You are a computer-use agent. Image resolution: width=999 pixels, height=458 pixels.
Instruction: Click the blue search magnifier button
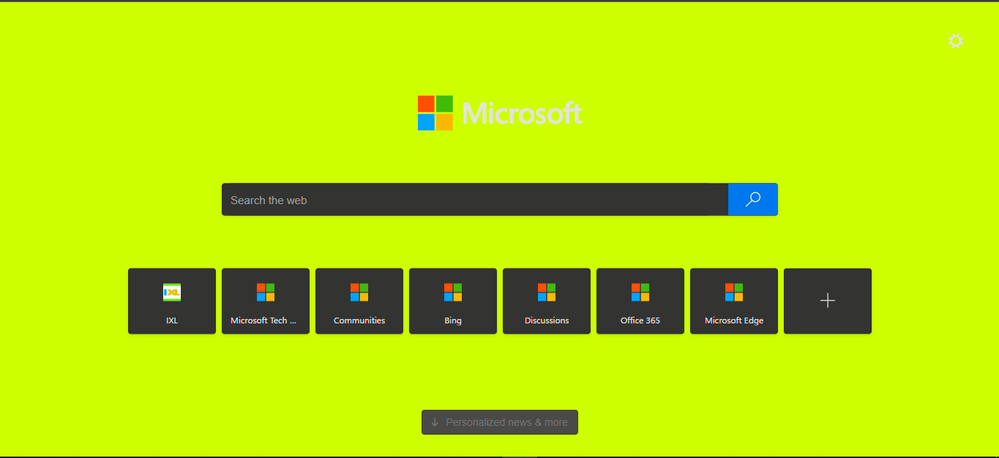pyautogui.click(x=752, y=199)
